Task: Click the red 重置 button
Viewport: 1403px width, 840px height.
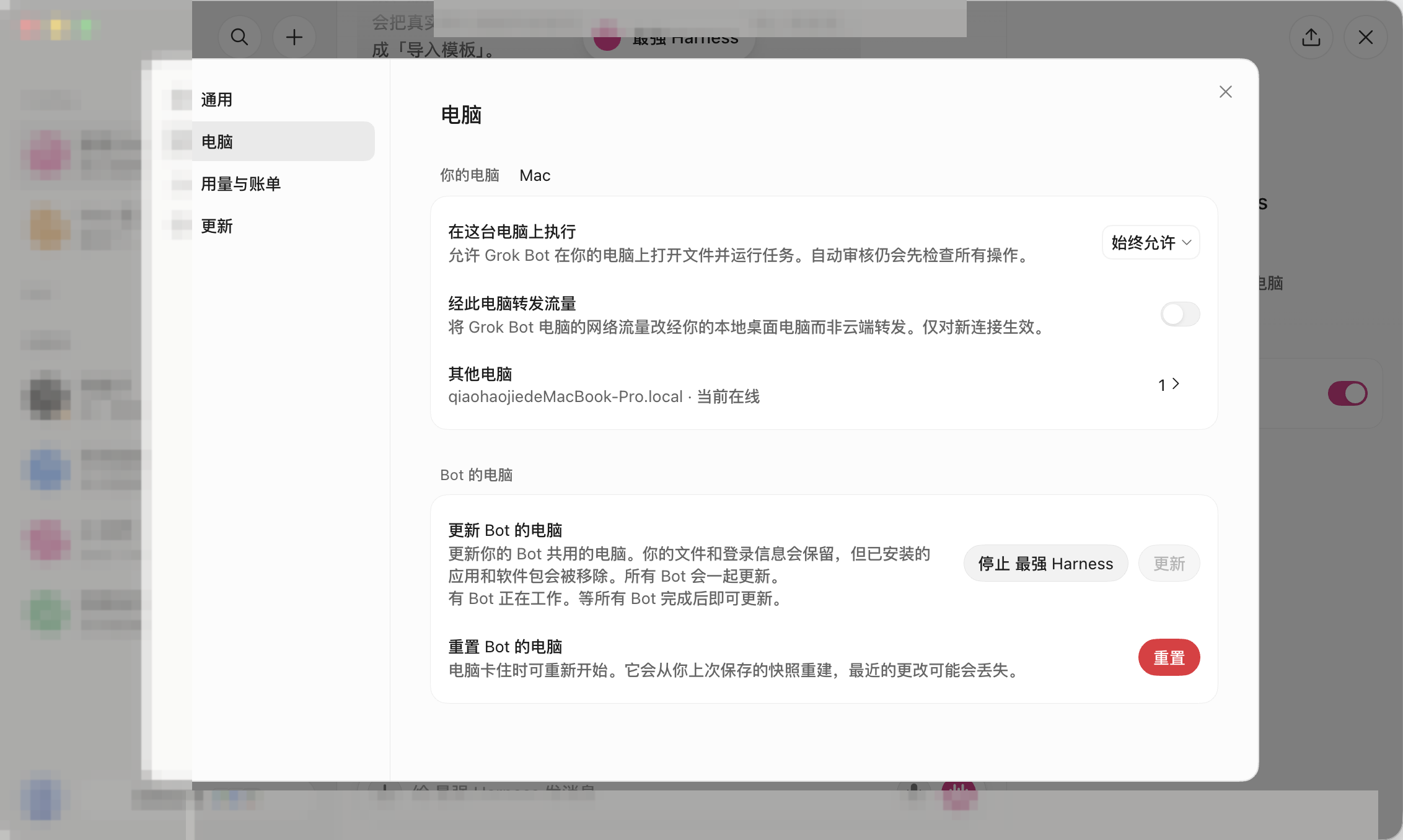Action: (x=1169, y=657)
